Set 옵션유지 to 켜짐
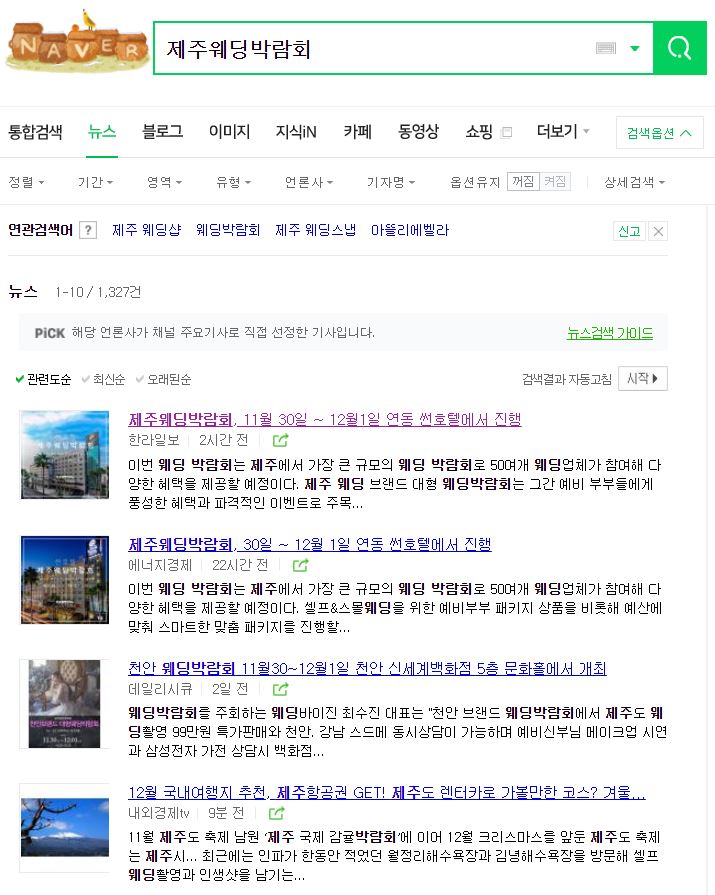 [555, 182]
